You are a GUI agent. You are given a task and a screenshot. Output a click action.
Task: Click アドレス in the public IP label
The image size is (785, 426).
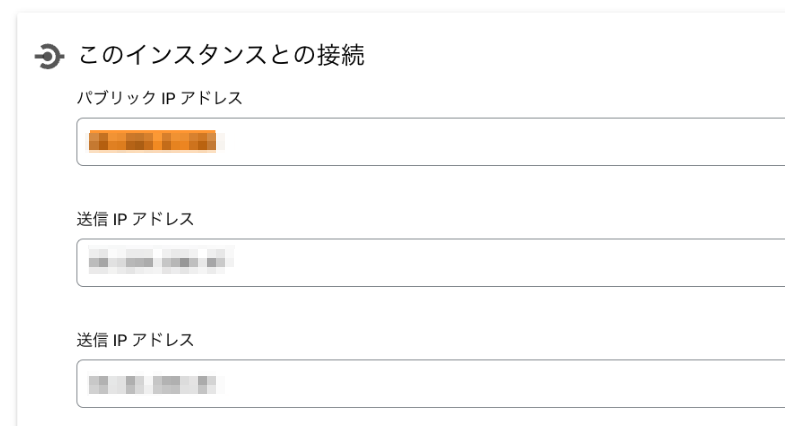211,98
